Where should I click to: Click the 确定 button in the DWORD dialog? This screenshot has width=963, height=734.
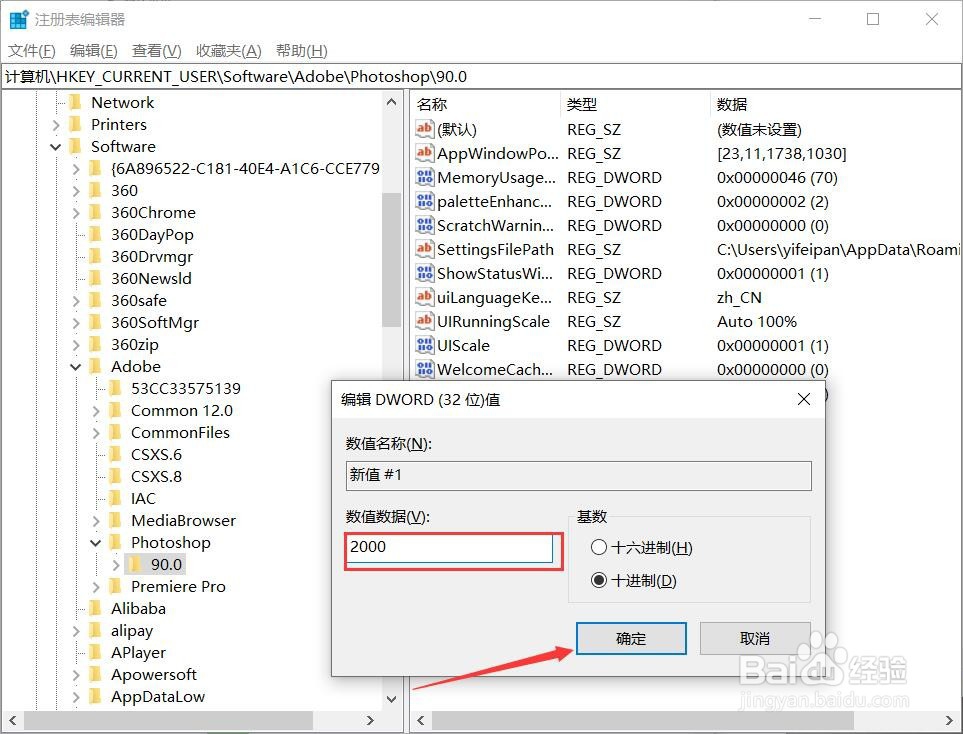pos(631,638)
